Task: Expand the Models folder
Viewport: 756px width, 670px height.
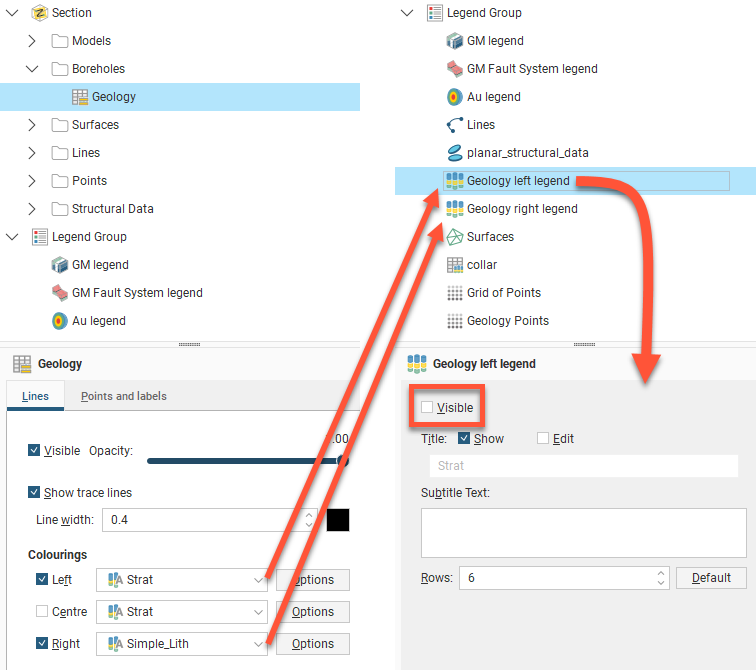Action: (32, 41)
